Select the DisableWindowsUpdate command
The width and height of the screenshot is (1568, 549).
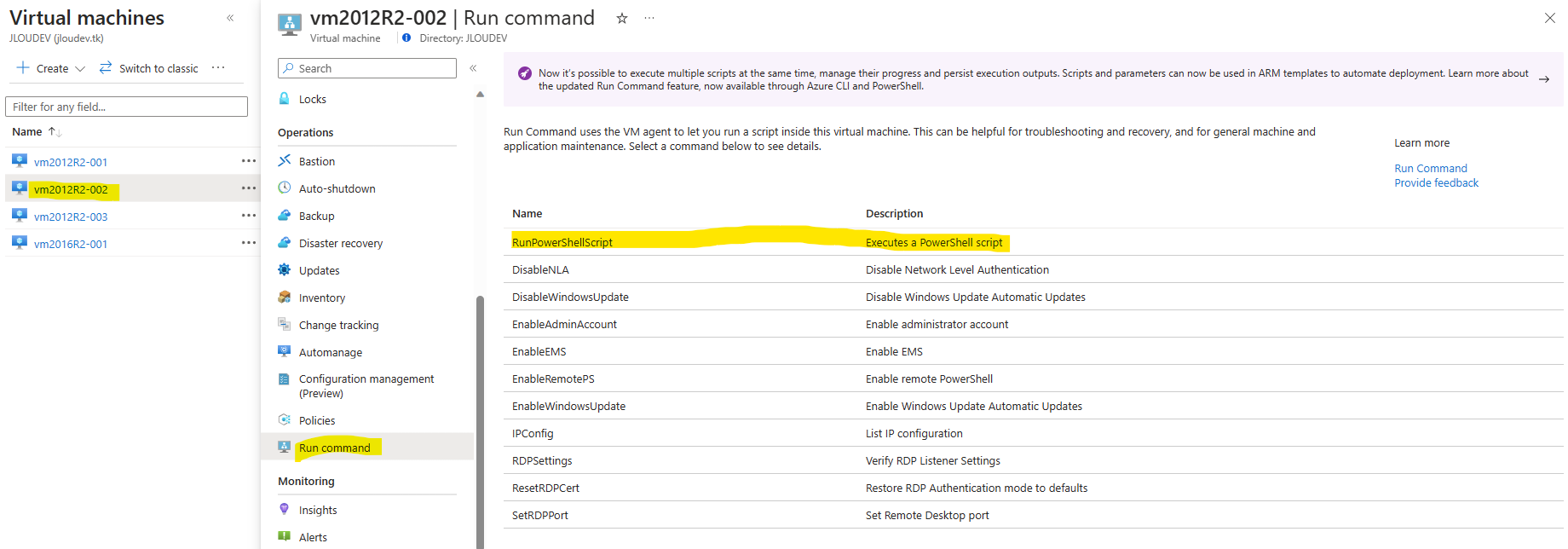(570, 298)
